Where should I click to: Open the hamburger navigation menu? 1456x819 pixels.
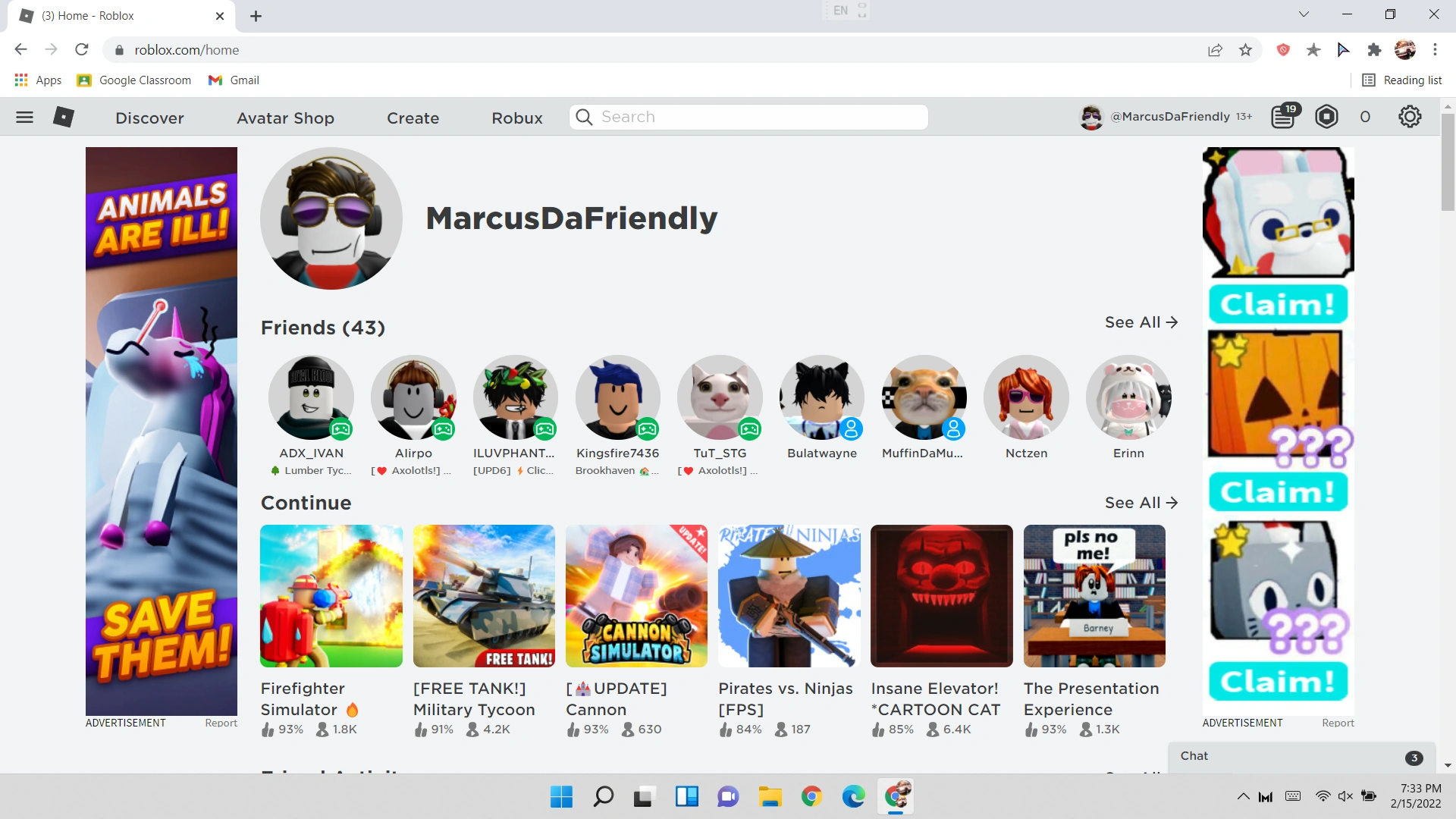(24, 117)
